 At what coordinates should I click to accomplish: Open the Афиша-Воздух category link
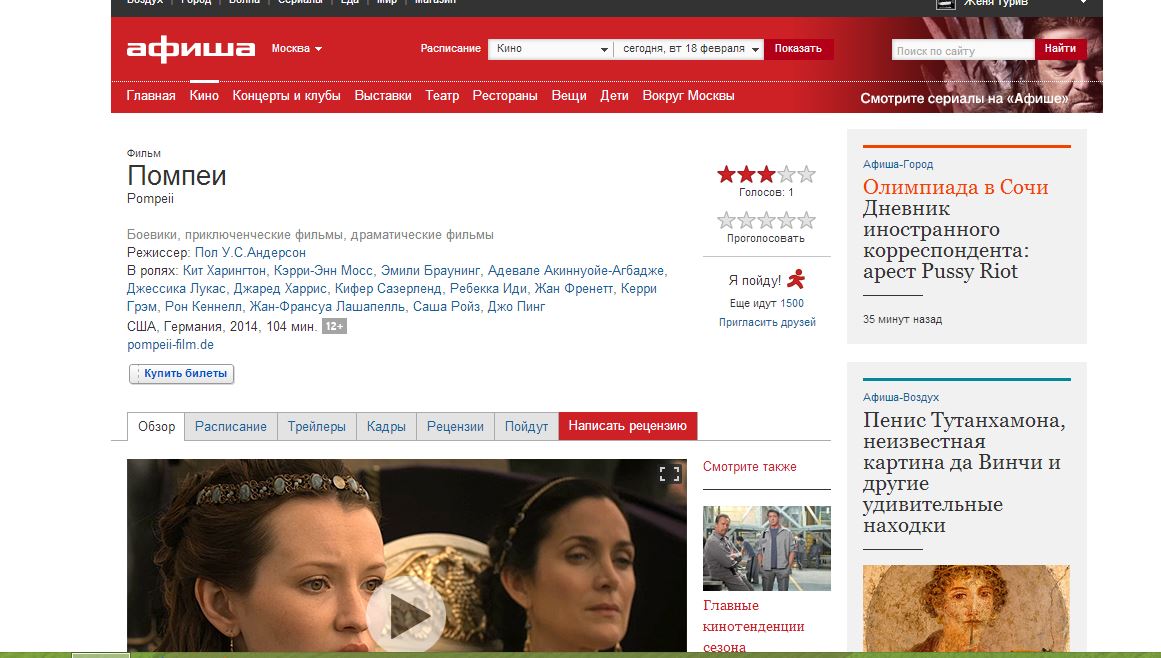tap(900, 397)
